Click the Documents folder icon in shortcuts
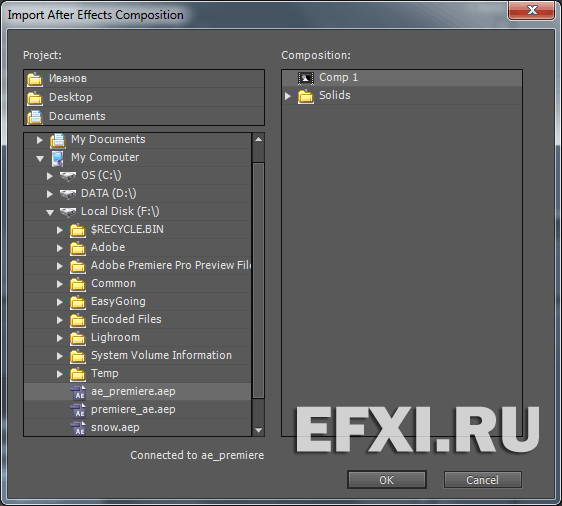Screen dimensions: 562x506 pyautogui.click(x=35, y=117)
